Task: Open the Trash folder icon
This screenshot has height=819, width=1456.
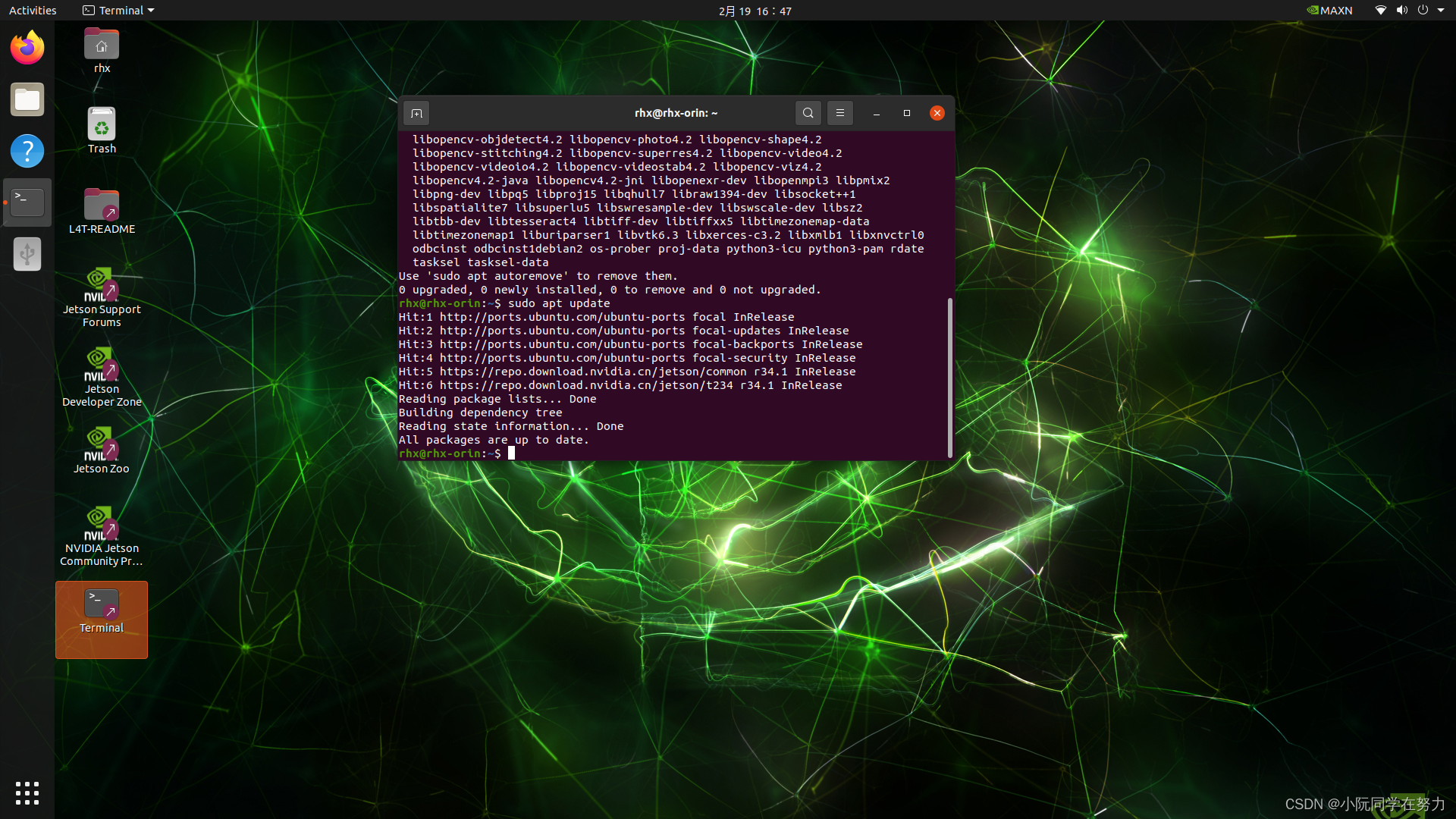Action: (101, 129)
